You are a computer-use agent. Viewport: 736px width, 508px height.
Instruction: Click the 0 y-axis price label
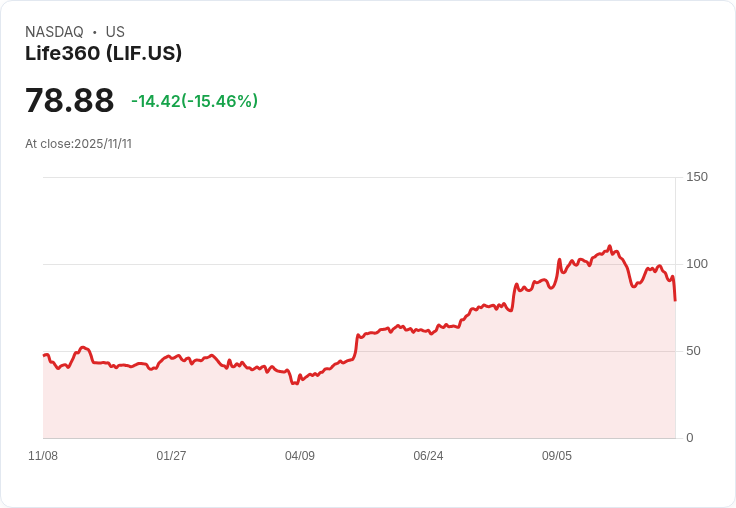[x=690, y=438]
